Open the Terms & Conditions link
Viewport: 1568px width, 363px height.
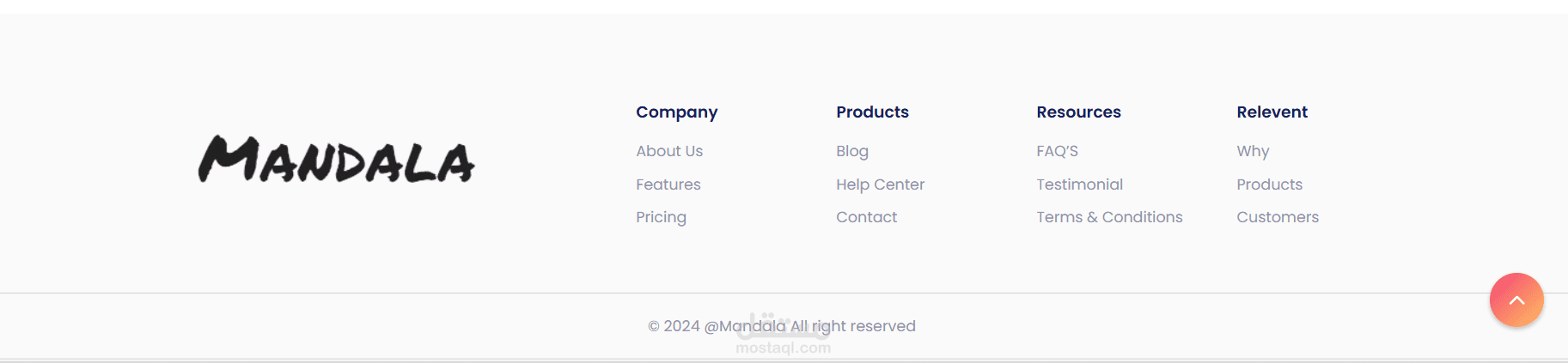click(x=1109, y=217)
